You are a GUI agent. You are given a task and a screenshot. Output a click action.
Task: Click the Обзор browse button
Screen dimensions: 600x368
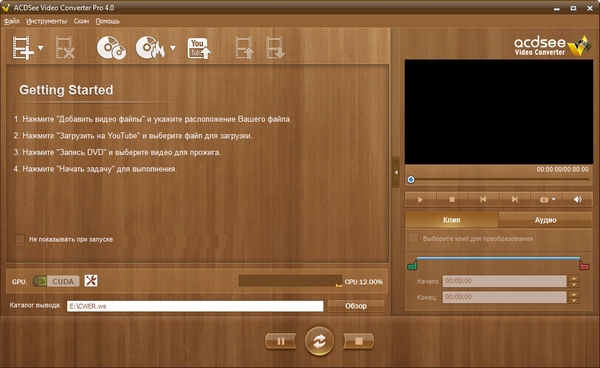coord(356,306)
